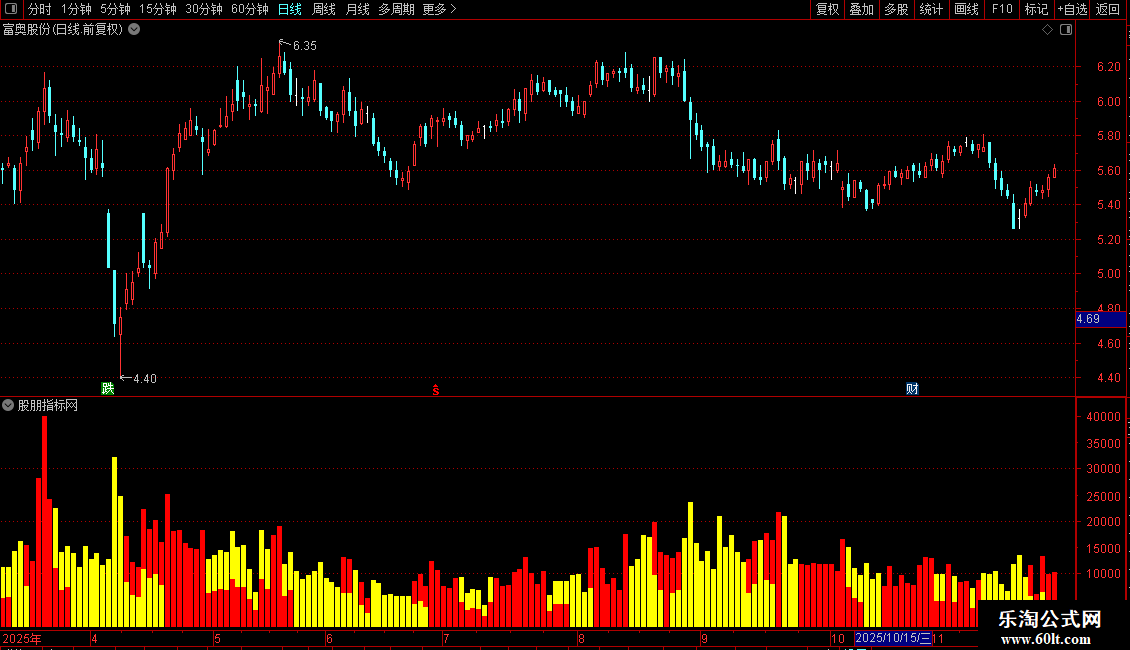Open the 多股 multi-stock view
The width and height of the screenshot is (1130, 650).
(896, 9)
